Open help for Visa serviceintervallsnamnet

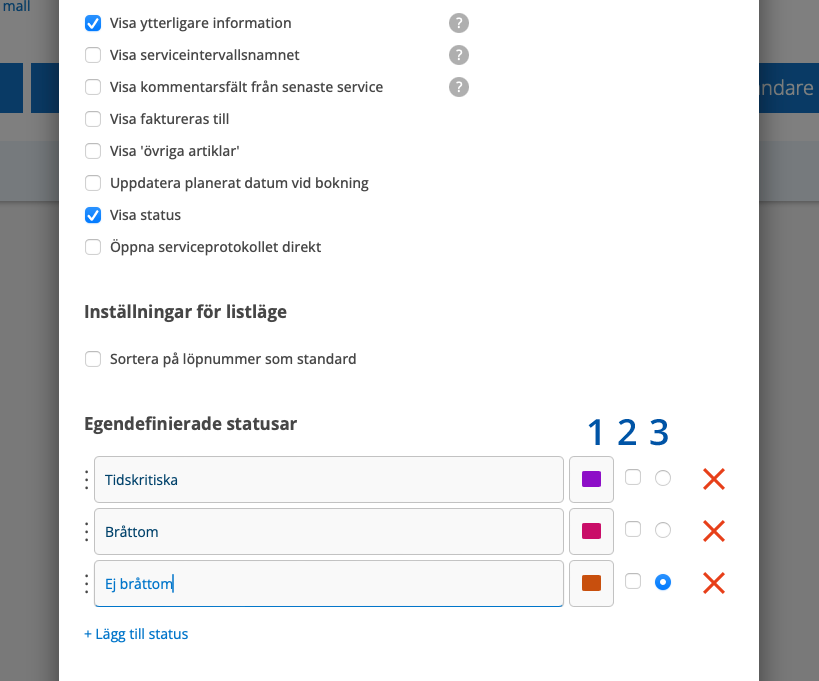[459, 55]
